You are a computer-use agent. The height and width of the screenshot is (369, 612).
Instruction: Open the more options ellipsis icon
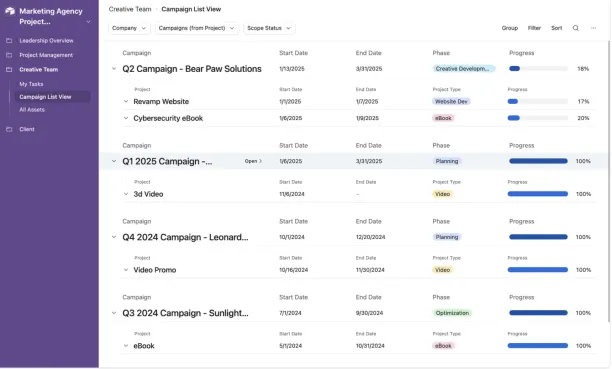coord(594,28)
